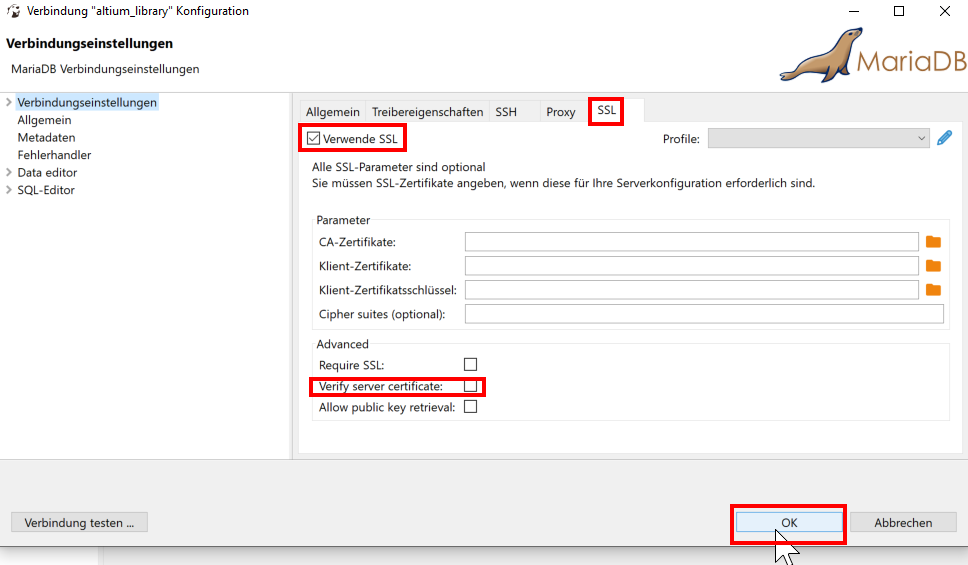Enable Verify server certificate checkbox
The image size is (968, 565).
(x=470, y=386)
